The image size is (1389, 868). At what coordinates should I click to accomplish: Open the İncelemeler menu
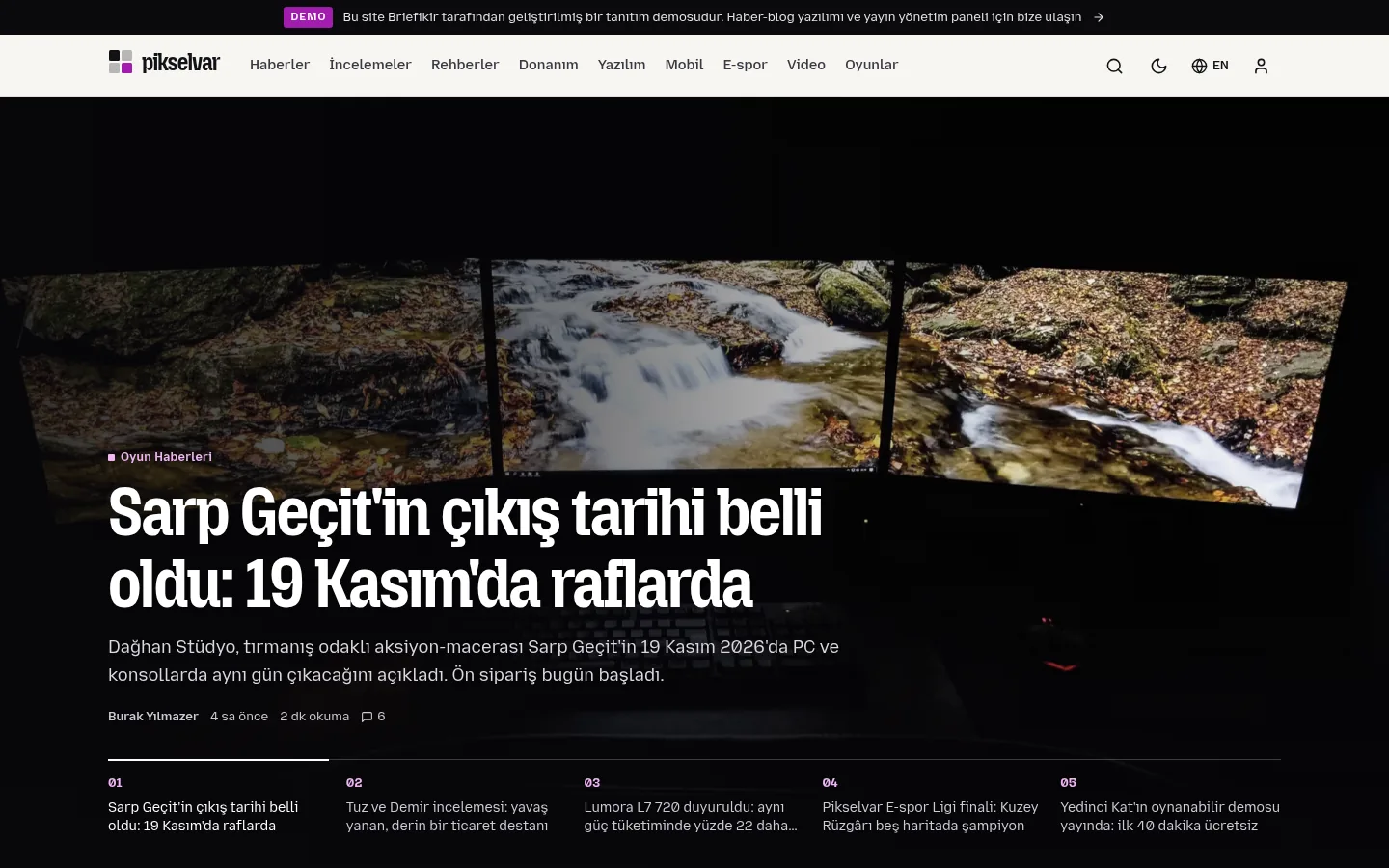tap(370, 65)
